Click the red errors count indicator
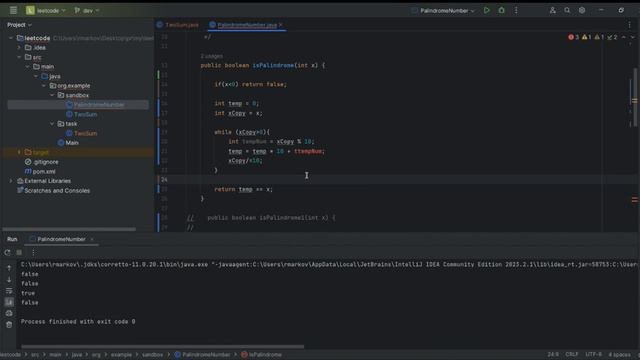Image resolution: width=640 pixels, height=360 pixels. pyautogui.click(x=573, y=37)
